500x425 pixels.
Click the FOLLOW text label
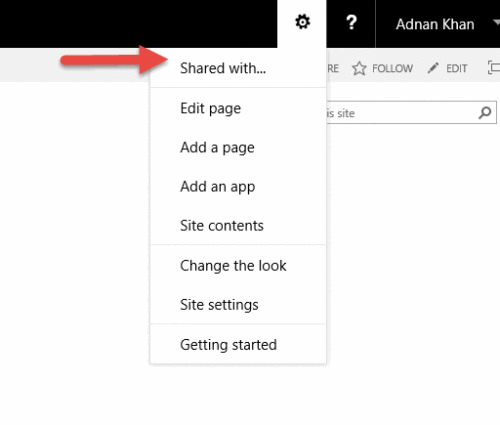[392, 68]
